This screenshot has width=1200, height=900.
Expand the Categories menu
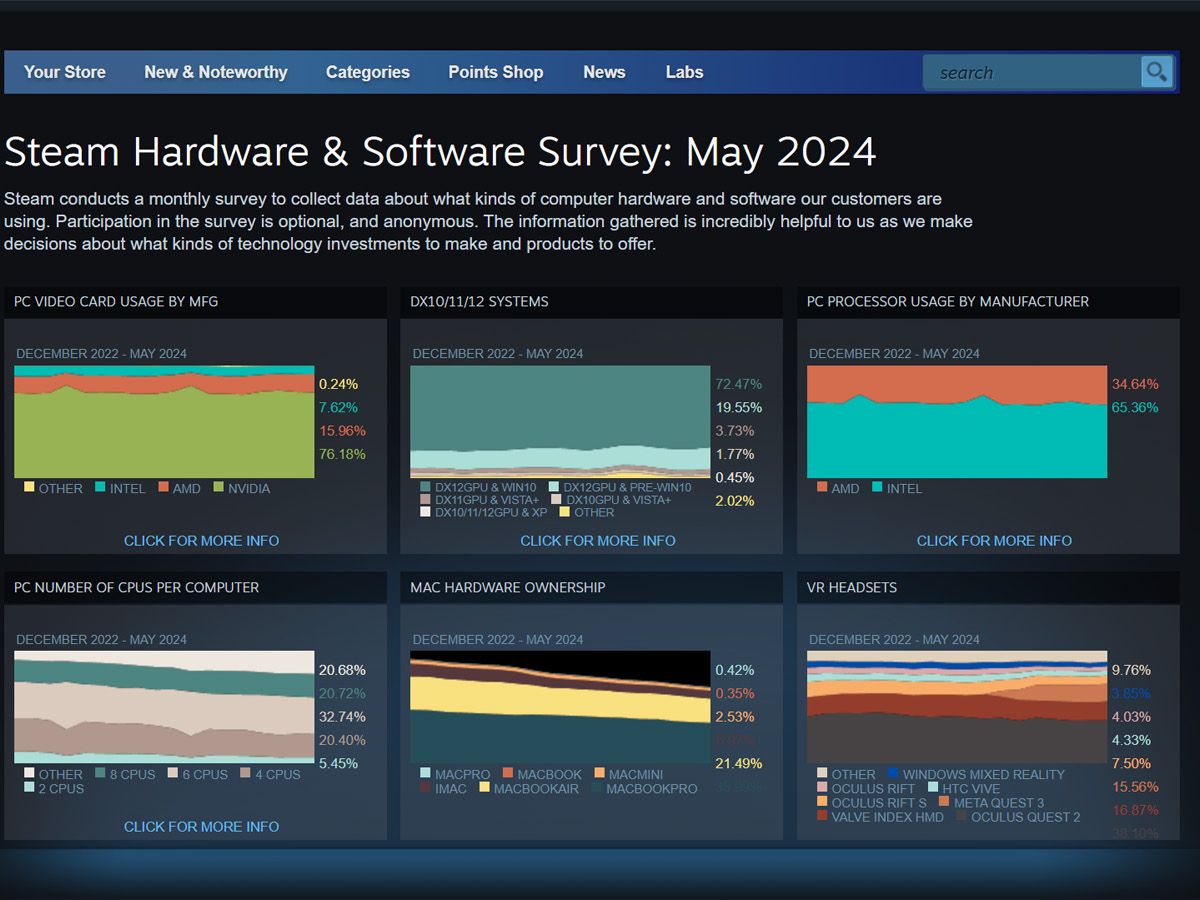[368, 72]
